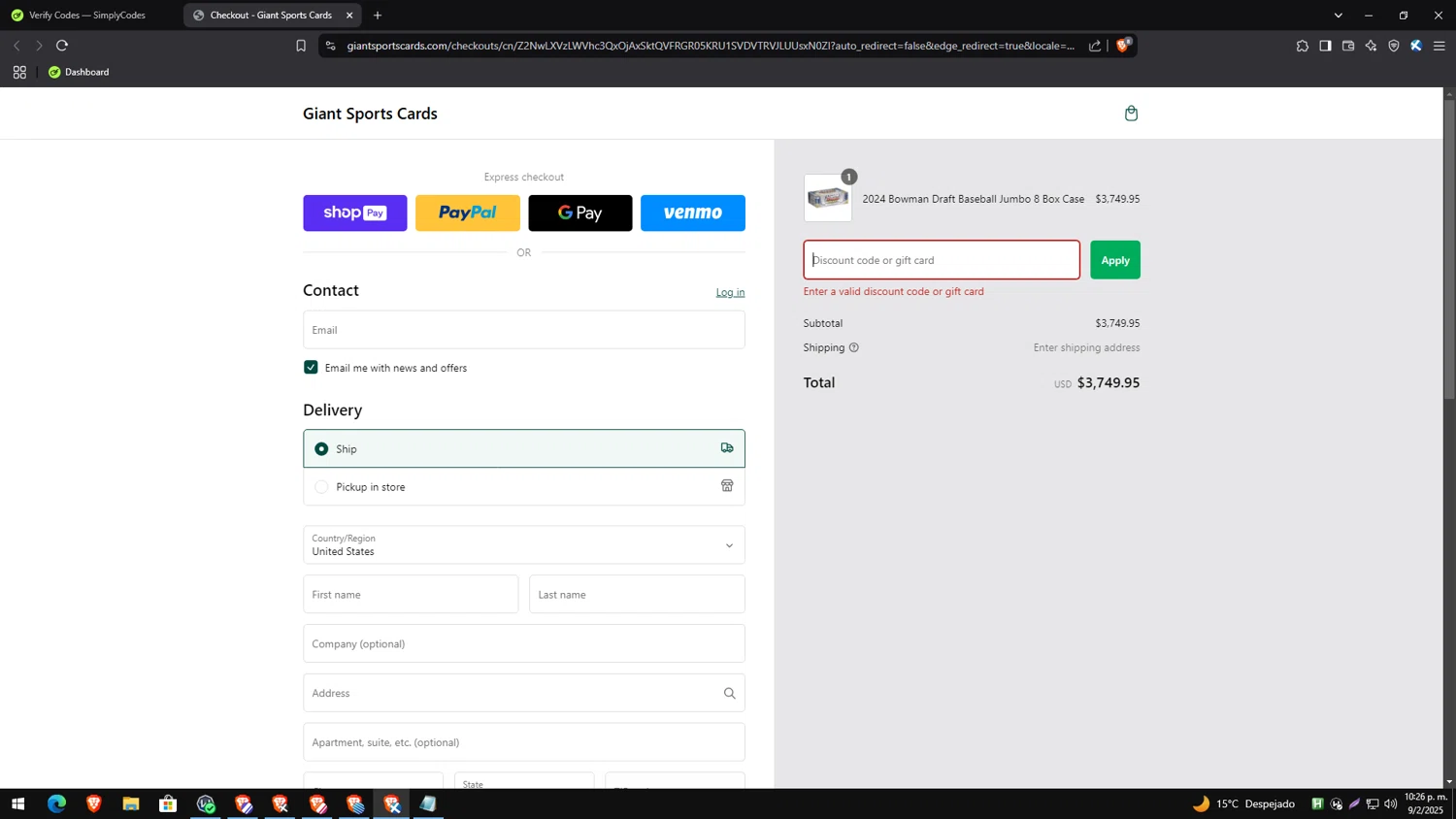The height and width of the screenshot is (819, 1456).
Task: Click the Company (optional) field
Action: click(x=524, y=643)
